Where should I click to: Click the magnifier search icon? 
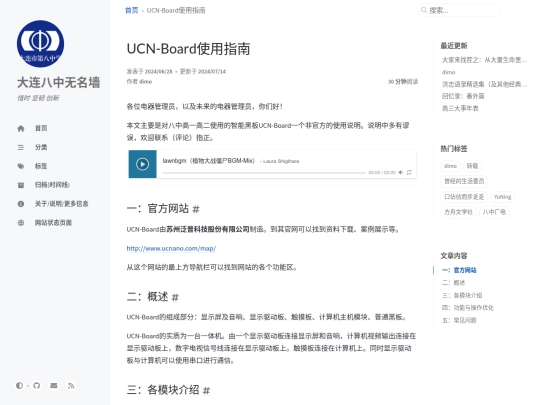tap(424, 10)
